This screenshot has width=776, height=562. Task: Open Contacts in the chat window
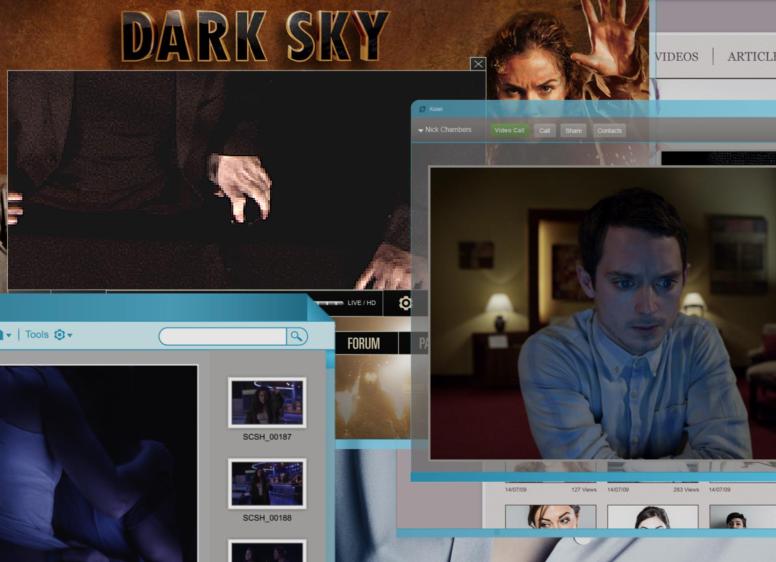(609, 131)
